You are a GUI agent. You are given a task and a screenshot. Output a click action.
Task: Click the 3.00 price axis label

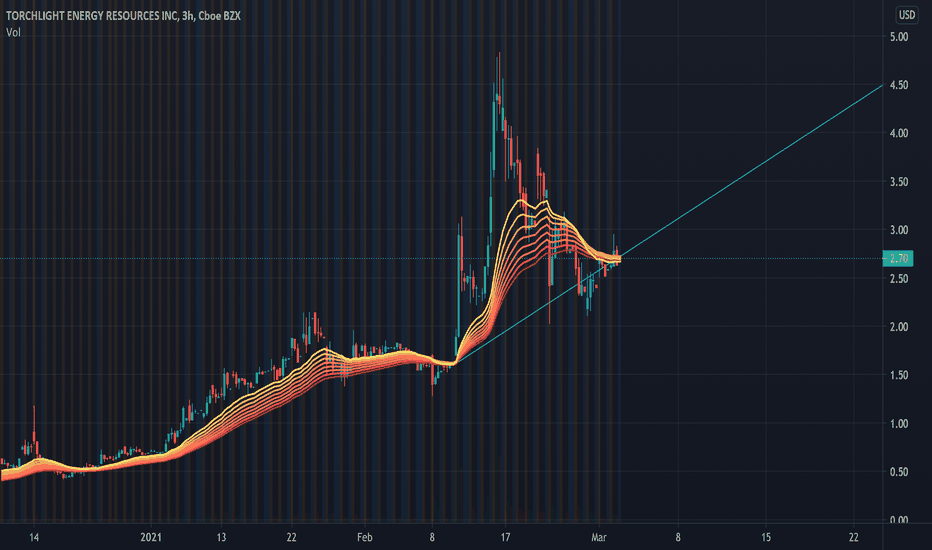coord(899,230)
